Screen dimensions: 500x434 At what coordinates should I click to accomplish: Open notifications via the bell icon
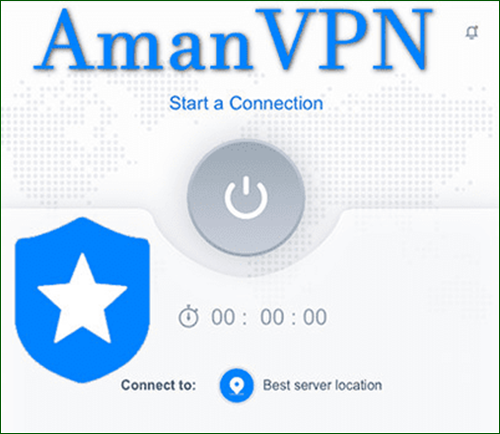(x=472, y=32)
